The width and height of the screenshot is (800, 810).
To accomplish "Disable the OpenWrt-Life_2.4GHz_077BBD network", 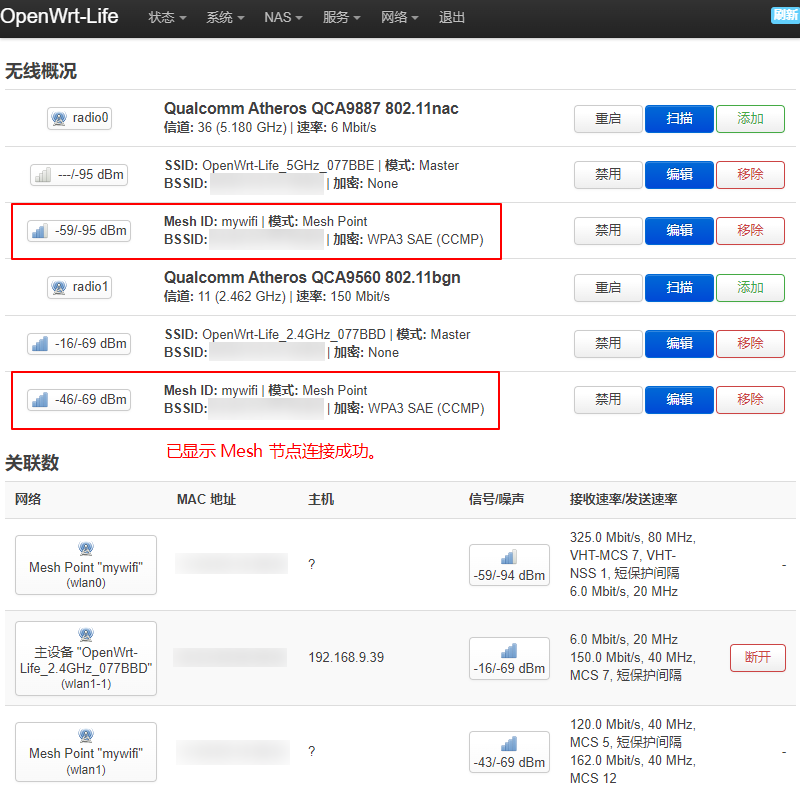I will [x=608, y=344].
